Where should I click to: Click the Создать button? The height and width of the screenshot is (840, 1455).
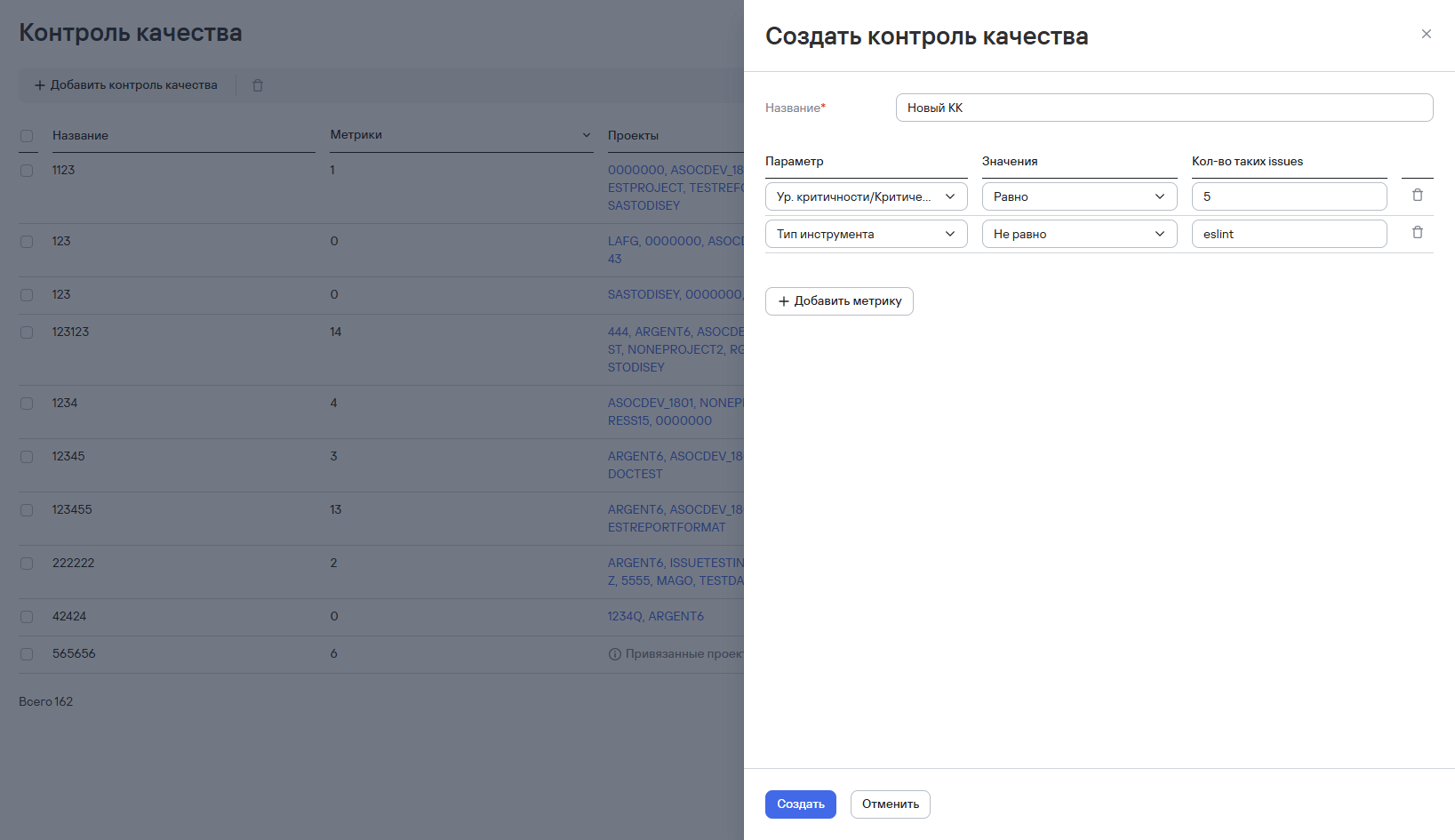(x=800, y=804)
